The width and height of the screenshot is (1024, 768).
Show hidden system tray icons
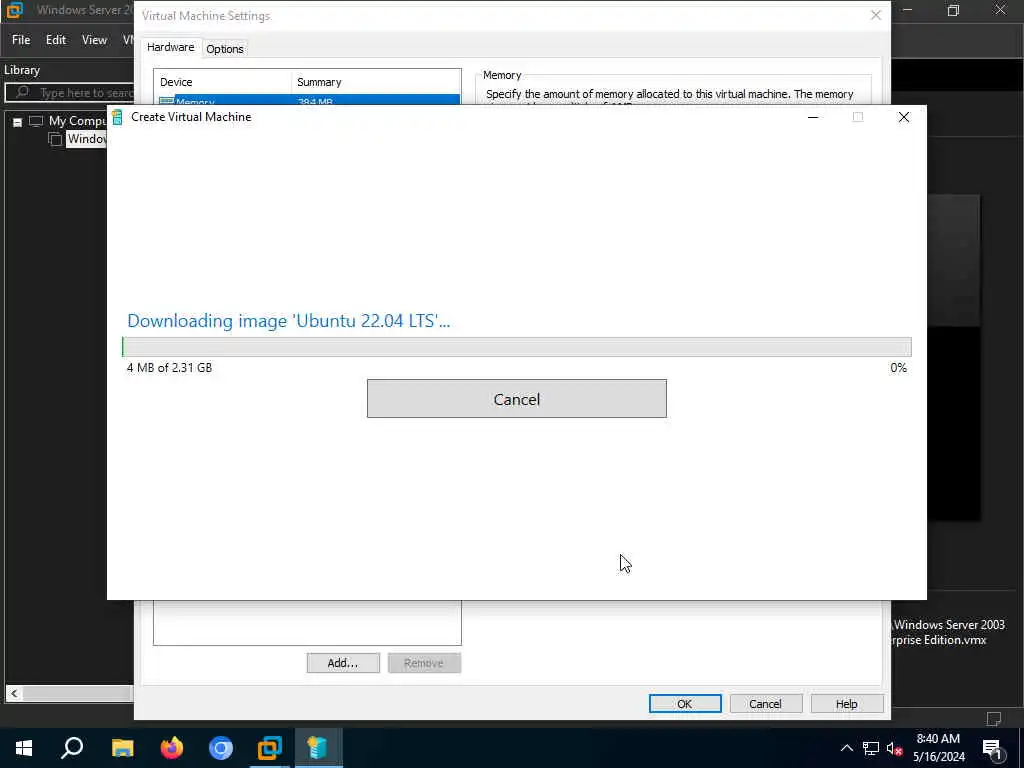tap(846, 748)
